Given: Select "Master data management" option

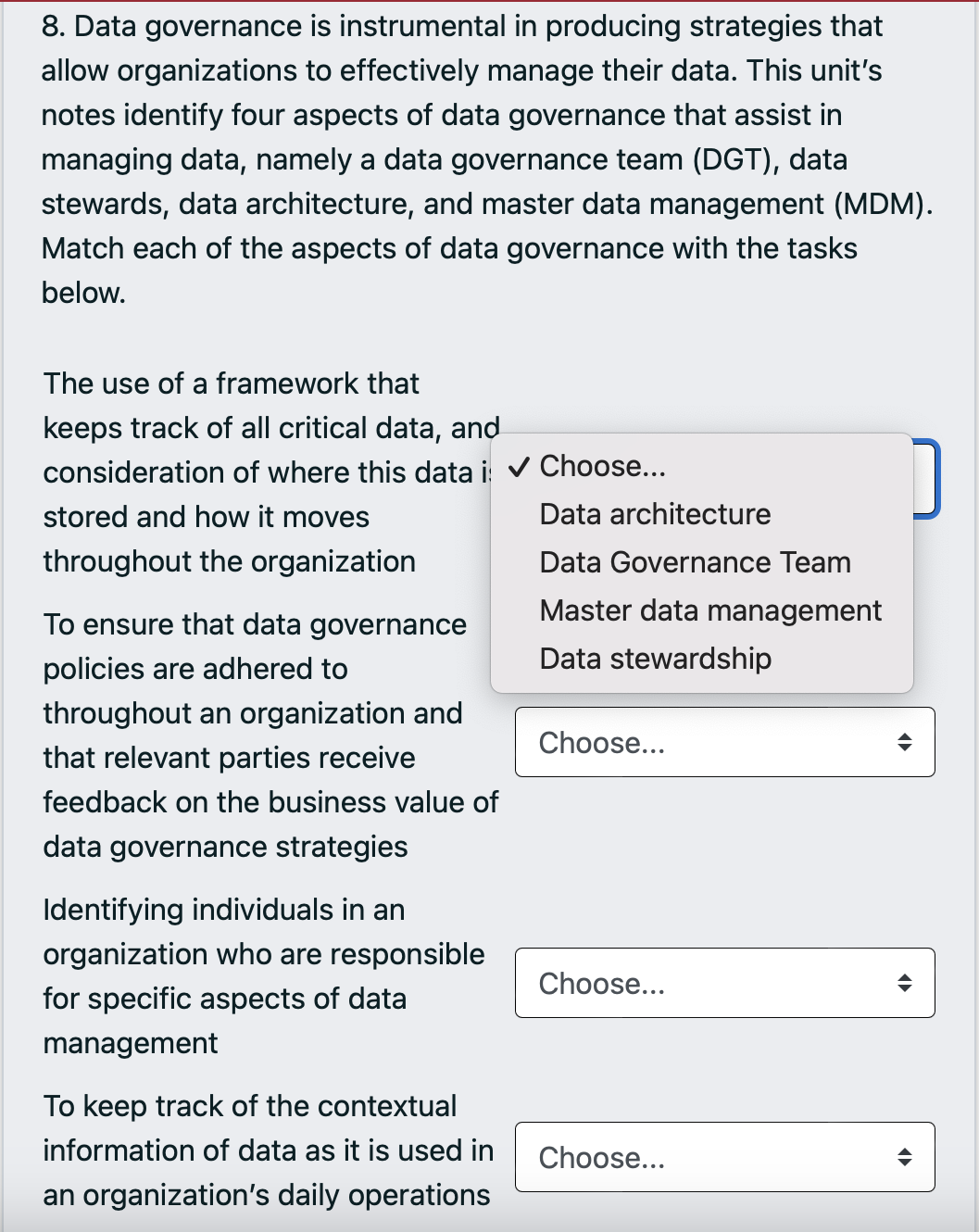Looking at the screenshot, I should point(701,610).
